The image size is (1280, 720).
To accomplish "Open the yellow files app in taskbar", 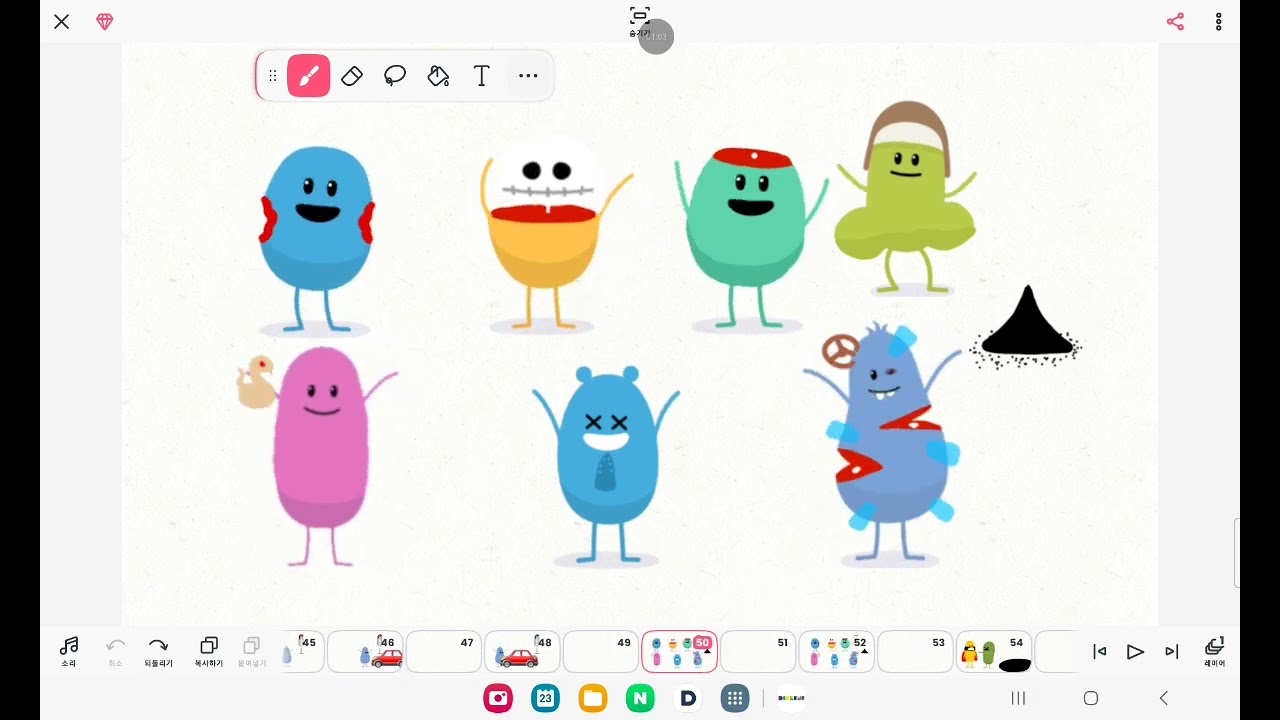I will coord(593,698).
